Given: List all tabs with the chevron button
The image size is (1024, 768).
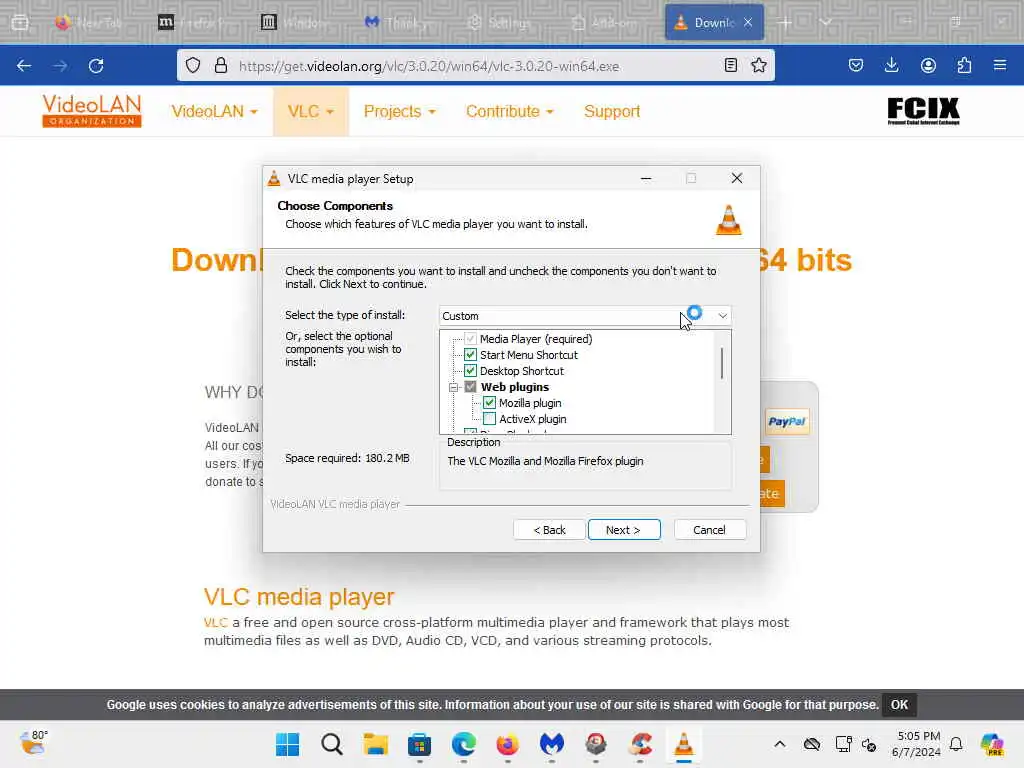Looking at the screenshot, I should [825, 23].
